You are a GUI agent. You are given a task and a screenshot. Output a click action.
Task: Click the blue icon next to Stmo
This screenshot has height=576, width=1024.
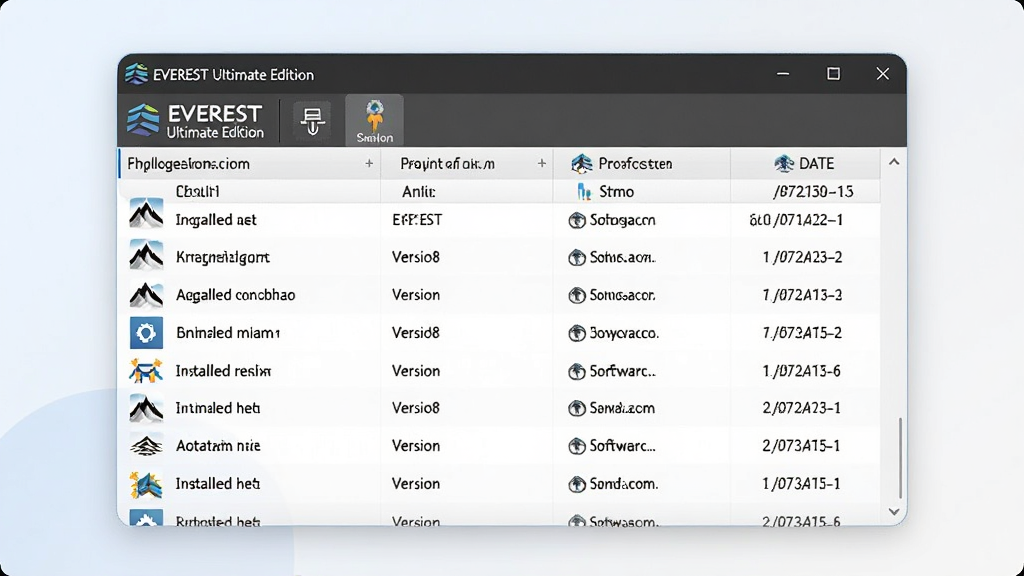point(584,191)
